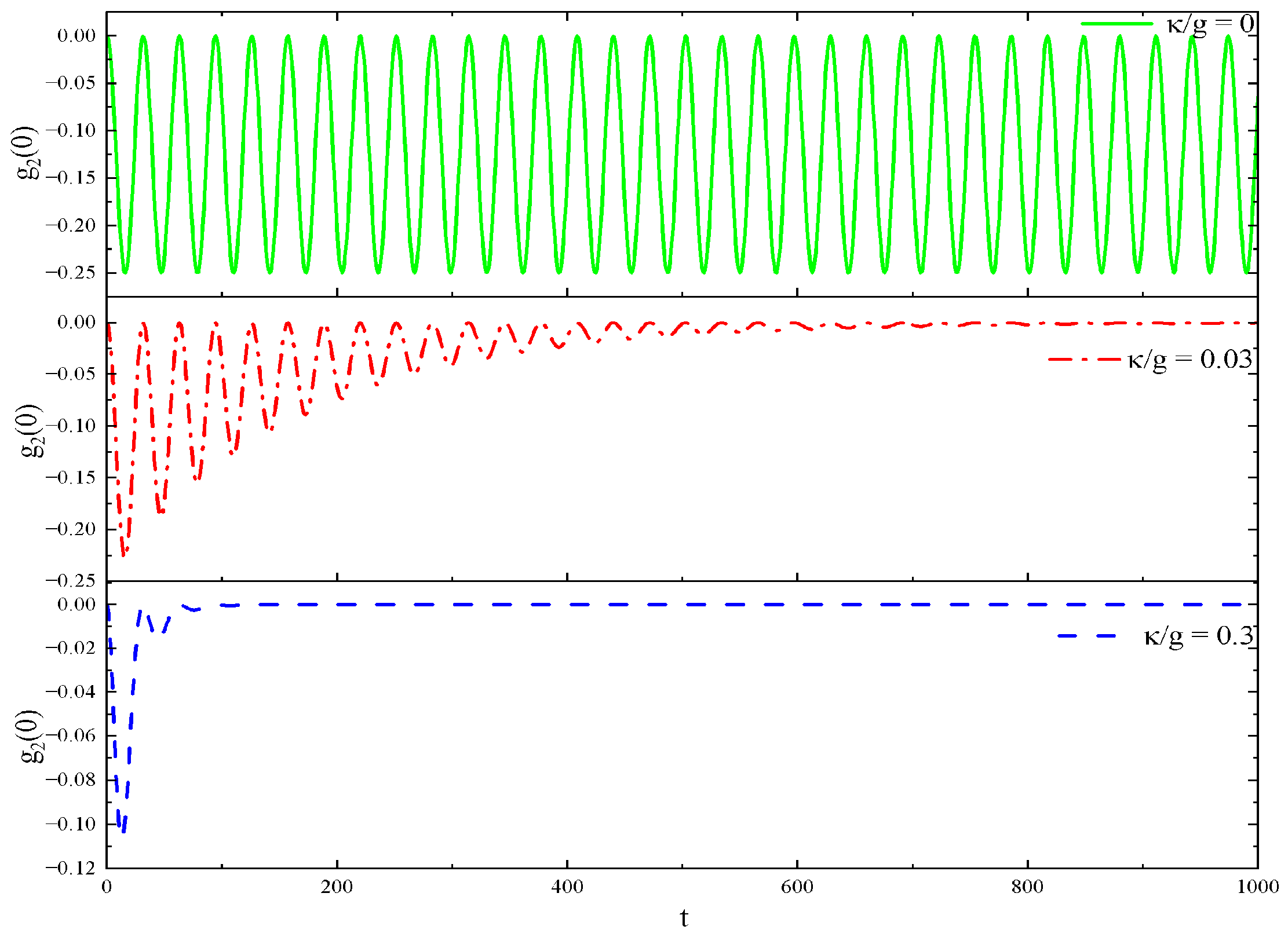Click the first minimum of the red curve
1288x937 pixels.
(123, 555)
